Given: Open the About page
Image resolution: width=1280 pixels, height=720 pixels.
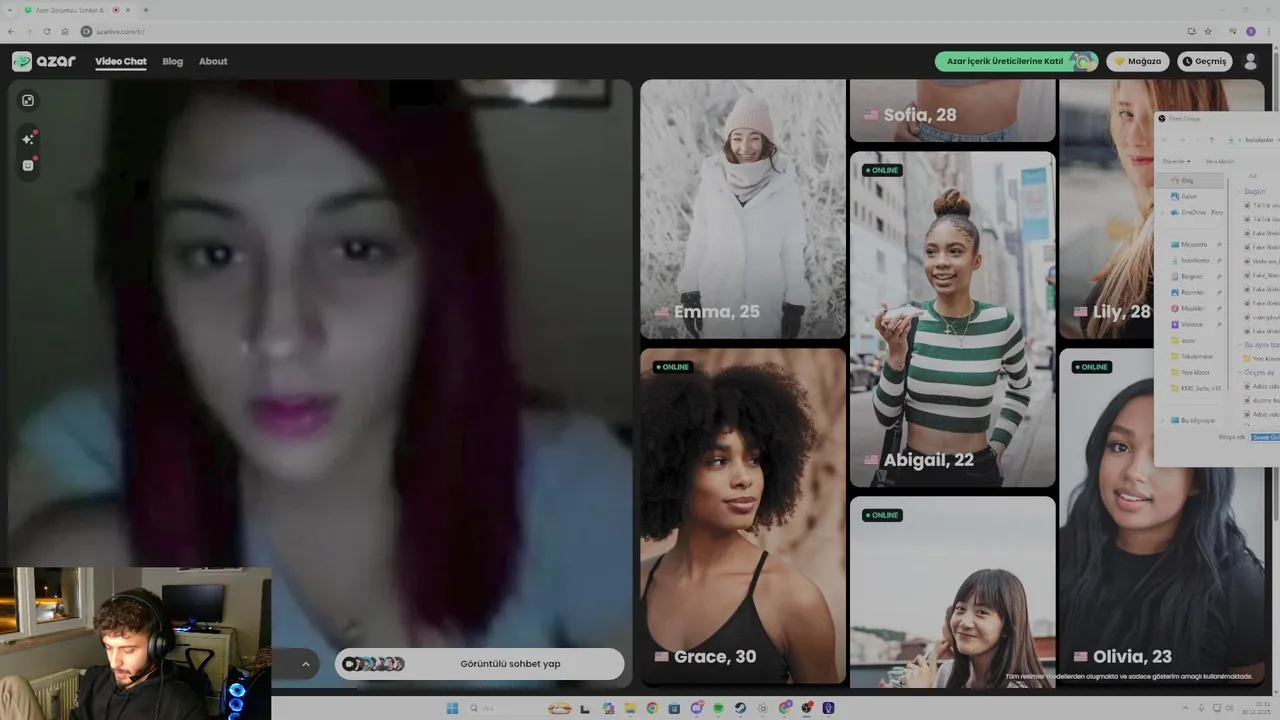Looking at the screenshot, I should click(x=213, y=61).
